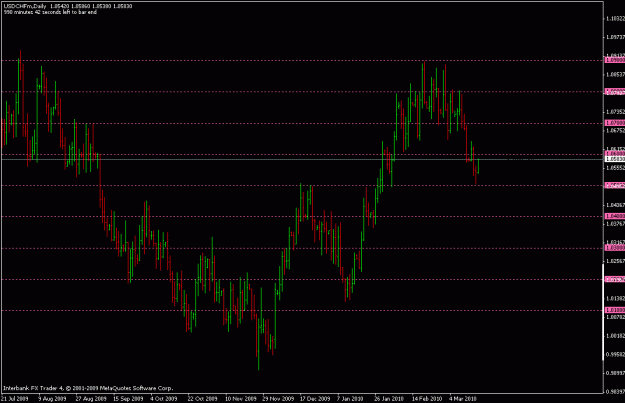The height and width of the screenshot is (403, 625).
Task: Click the 1.06752 price scale label
Action: [x=615, y=130]
